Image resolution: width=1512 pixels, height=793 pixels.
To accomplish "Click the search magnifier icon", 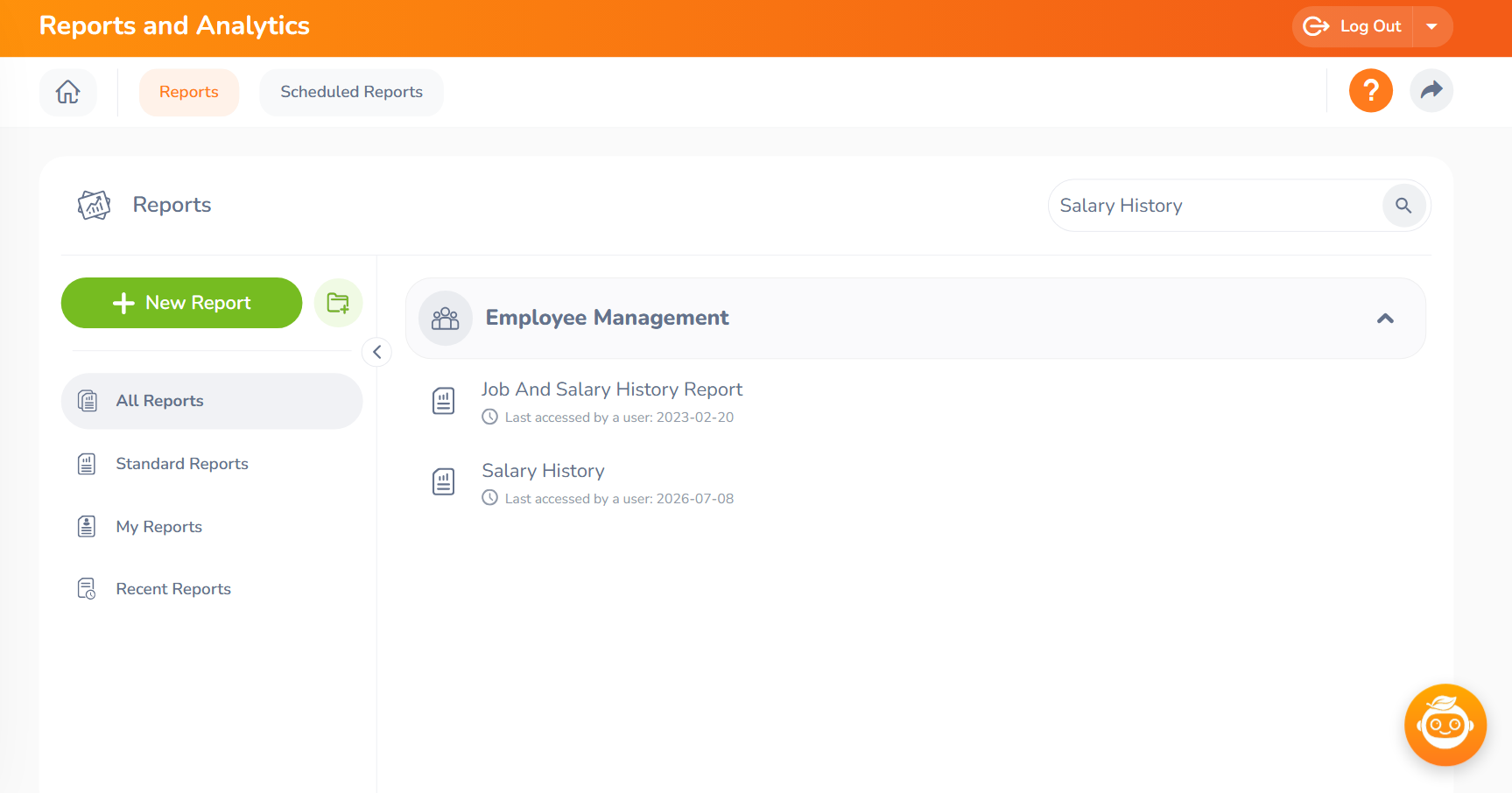I will coord(1403,206).
